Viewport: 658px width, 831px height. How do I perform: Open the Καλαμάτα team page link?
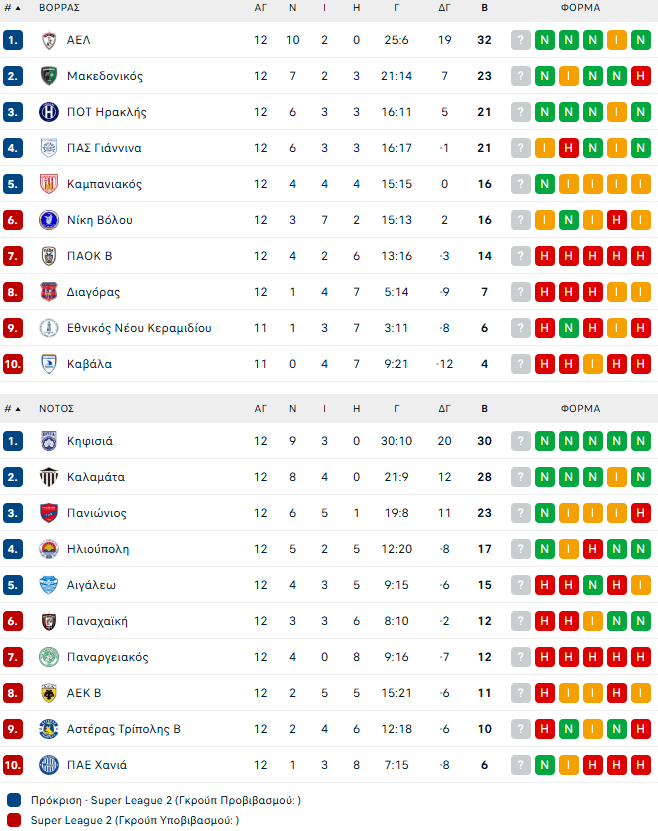(x=95, y=477)
